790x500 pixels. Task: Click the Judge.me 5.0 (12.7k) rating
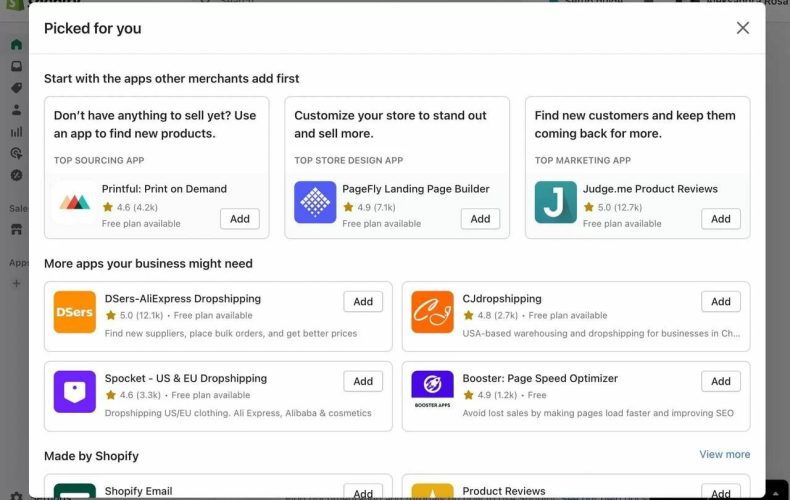click(613, 207)
